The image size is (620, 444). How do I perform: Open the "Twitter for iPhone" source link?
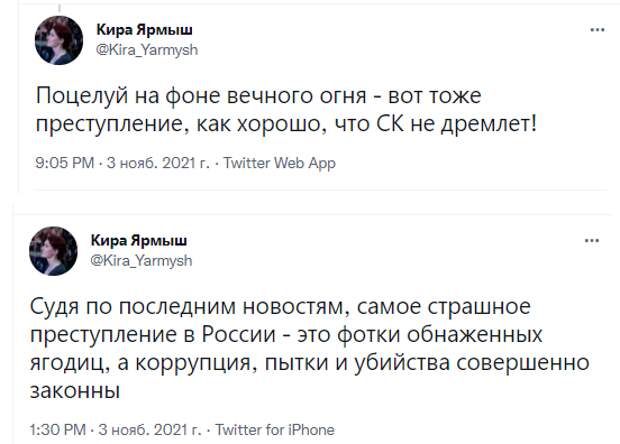coord(273,429)
